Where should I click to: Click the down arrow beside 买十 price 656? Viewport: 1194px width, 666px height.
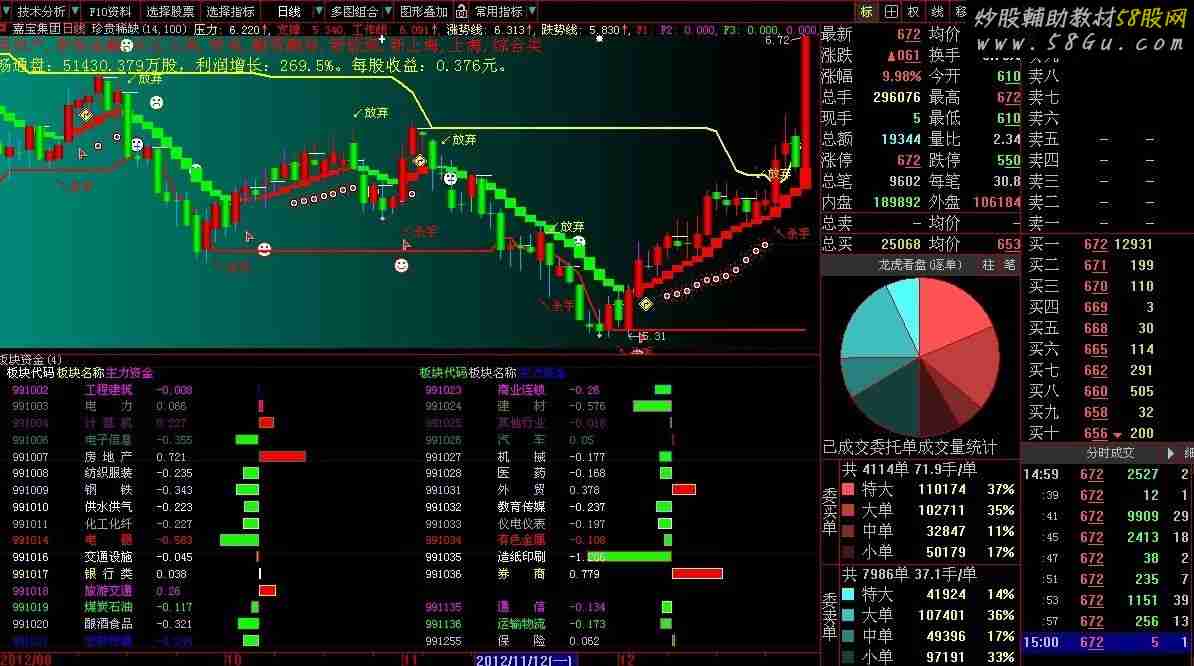pyautogui.click(x=1117, y=435)
